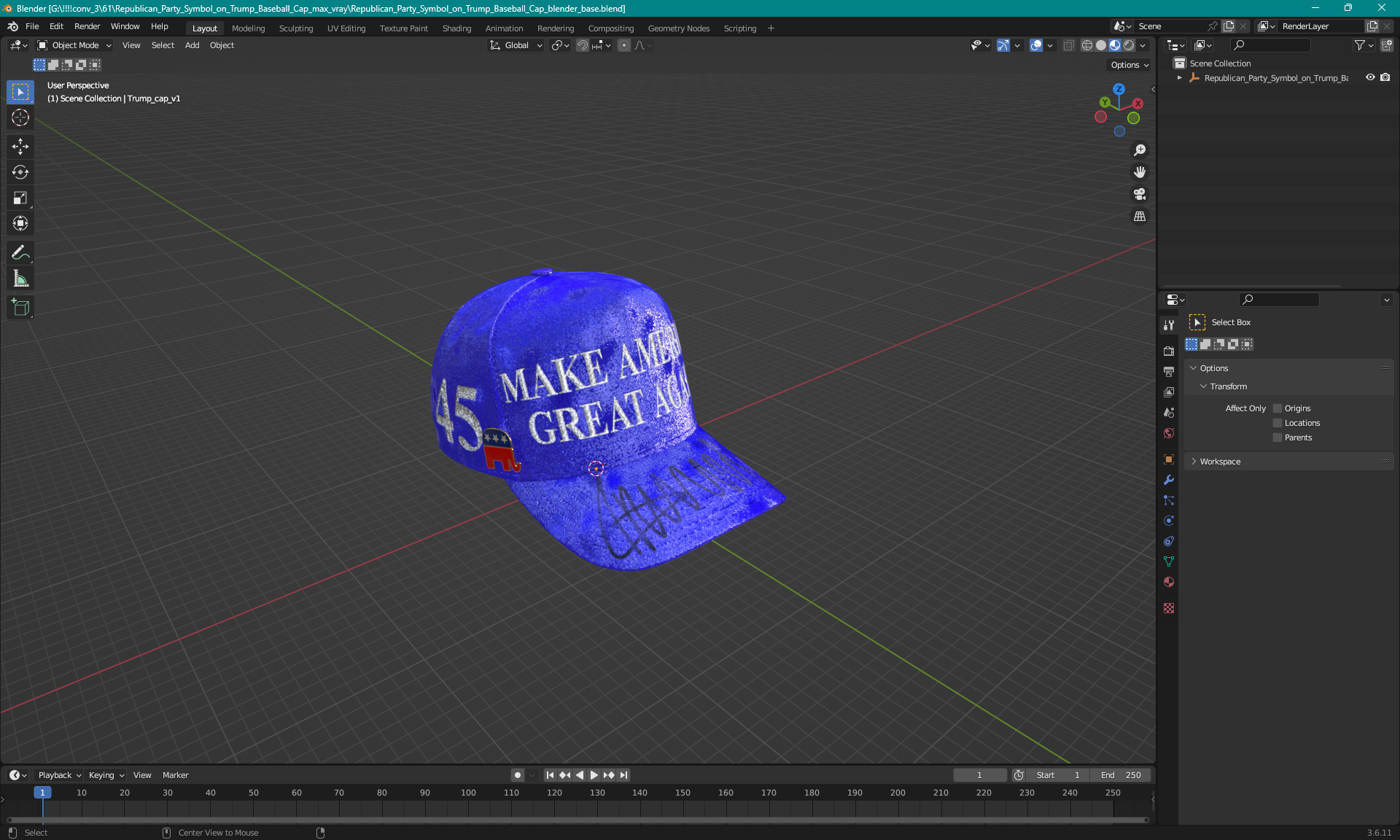The height and width of the screenshot is (840, 1400).
Task: Open the Object Data mesh tab
Action: pyautogui.click(x=1169, y=561)
